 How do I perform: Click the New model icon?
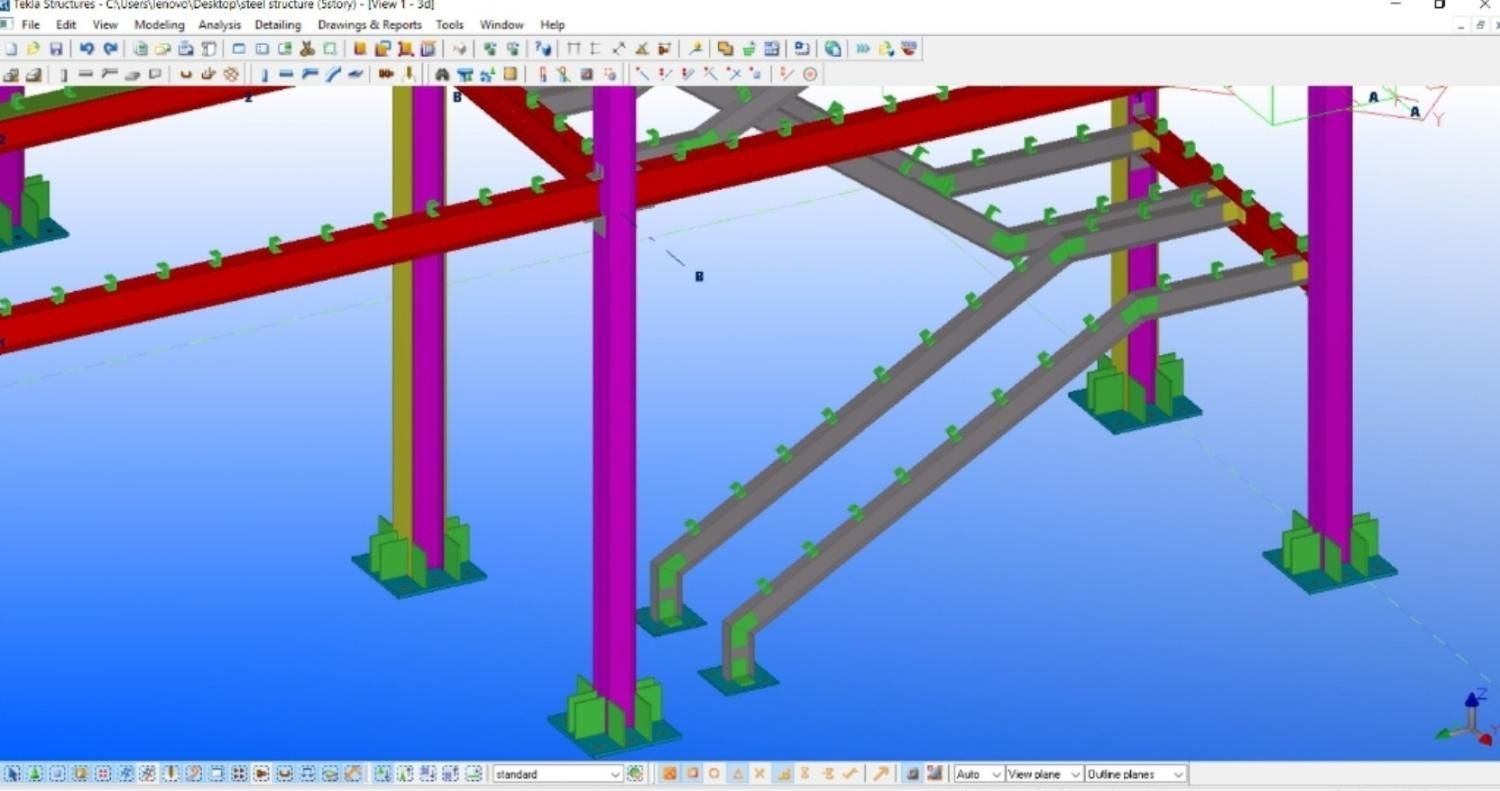tap(10, 48)
